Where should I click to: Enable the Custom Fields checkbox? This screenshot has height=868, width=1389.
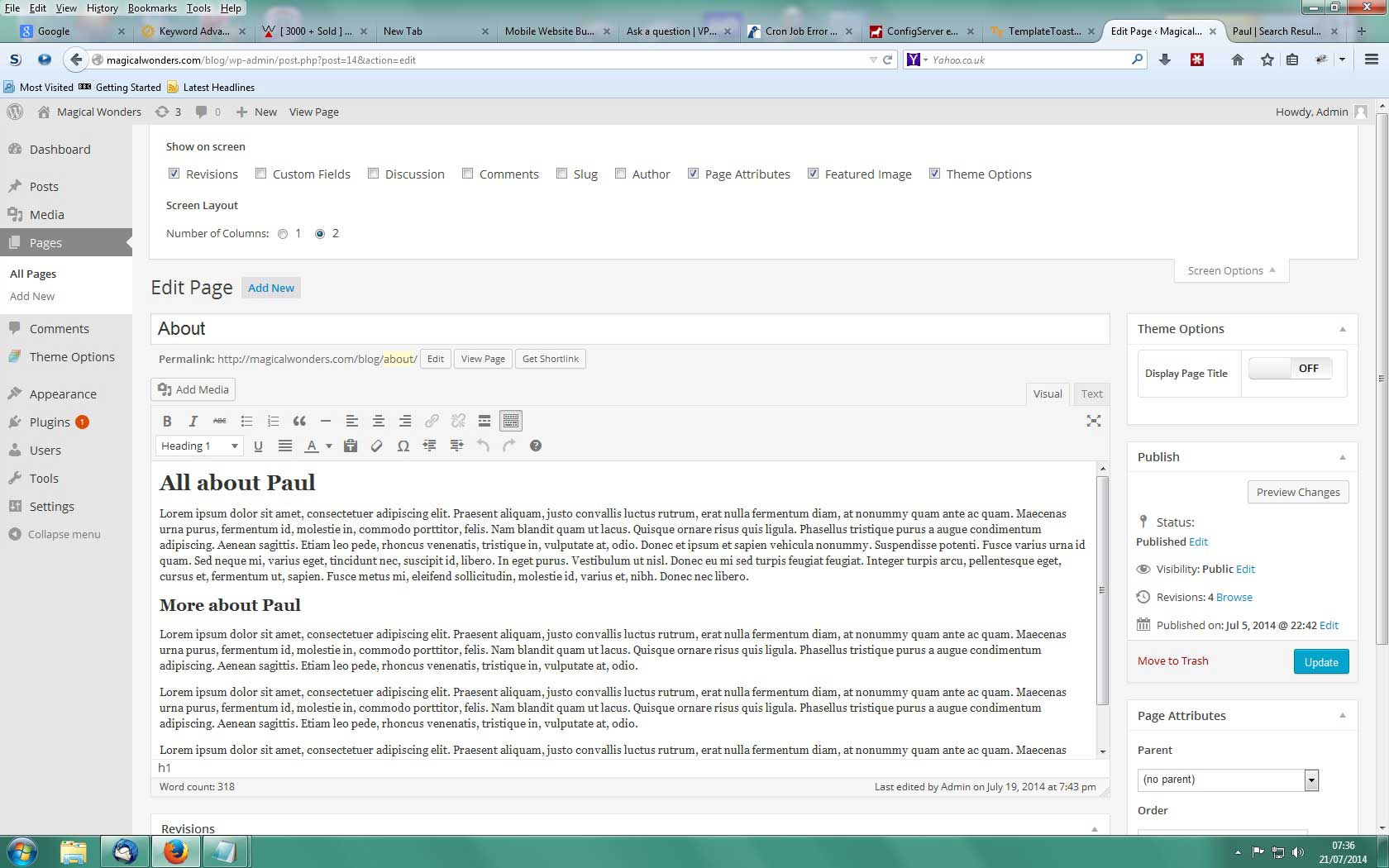pyautogui.click(x=261, y=174)
